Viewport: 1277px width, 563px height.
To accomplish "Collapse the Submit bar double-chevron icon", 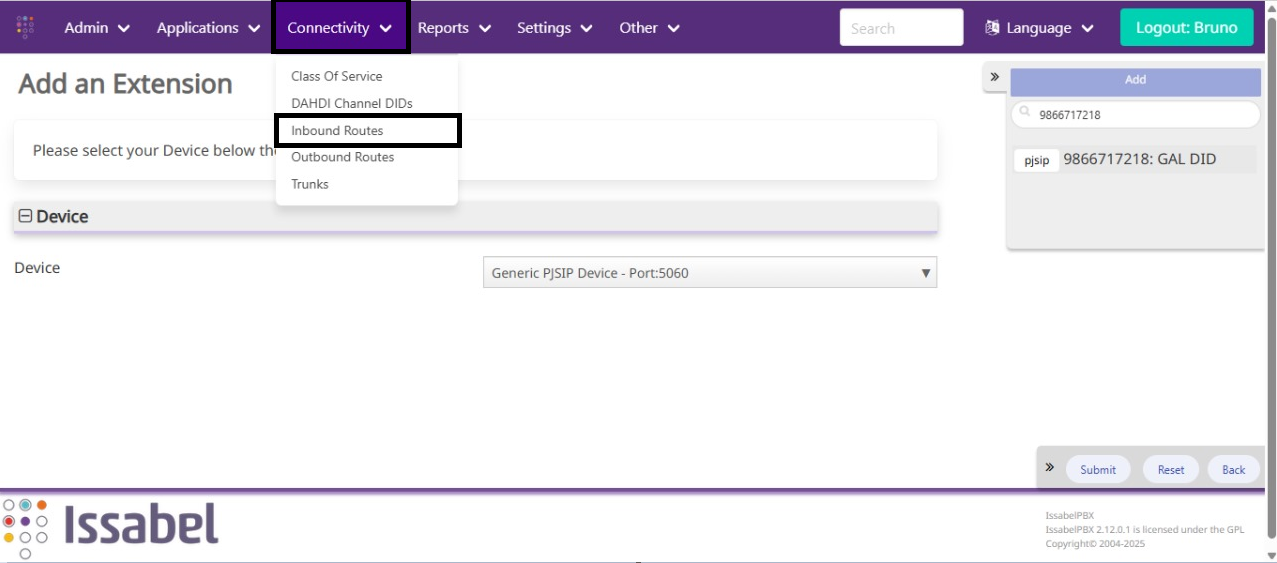I will [1050, 468].
